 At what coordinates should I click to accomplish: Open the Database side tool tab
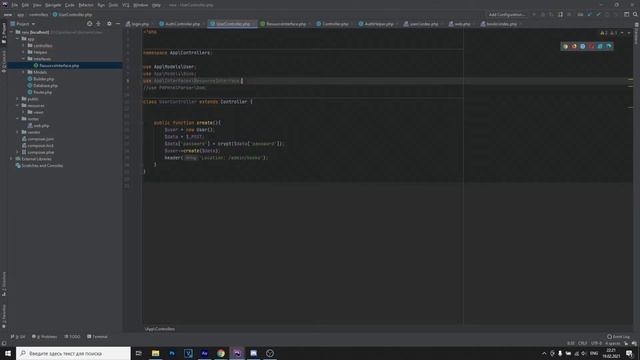pyautogui.click(x=636, y=34)
